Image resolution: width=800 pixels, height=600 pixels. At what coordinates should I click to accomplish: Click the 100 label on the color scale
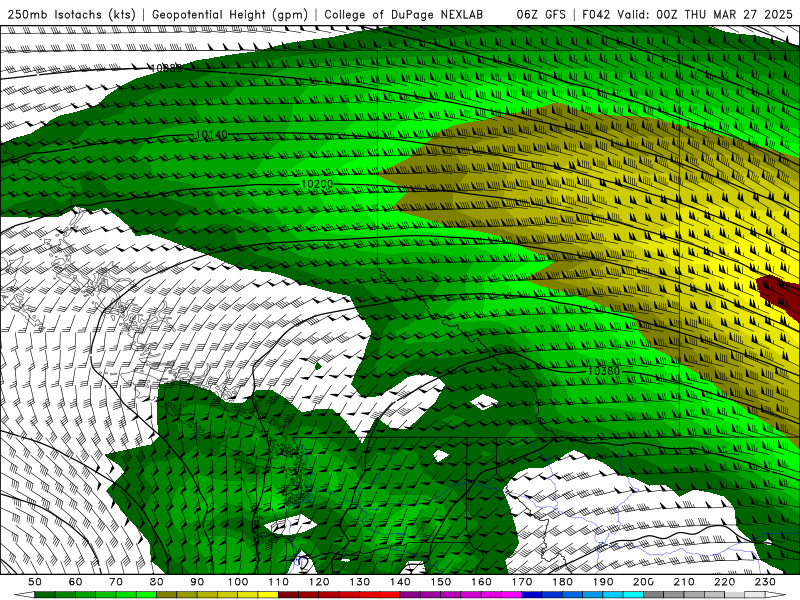click(x=238, y=582)
